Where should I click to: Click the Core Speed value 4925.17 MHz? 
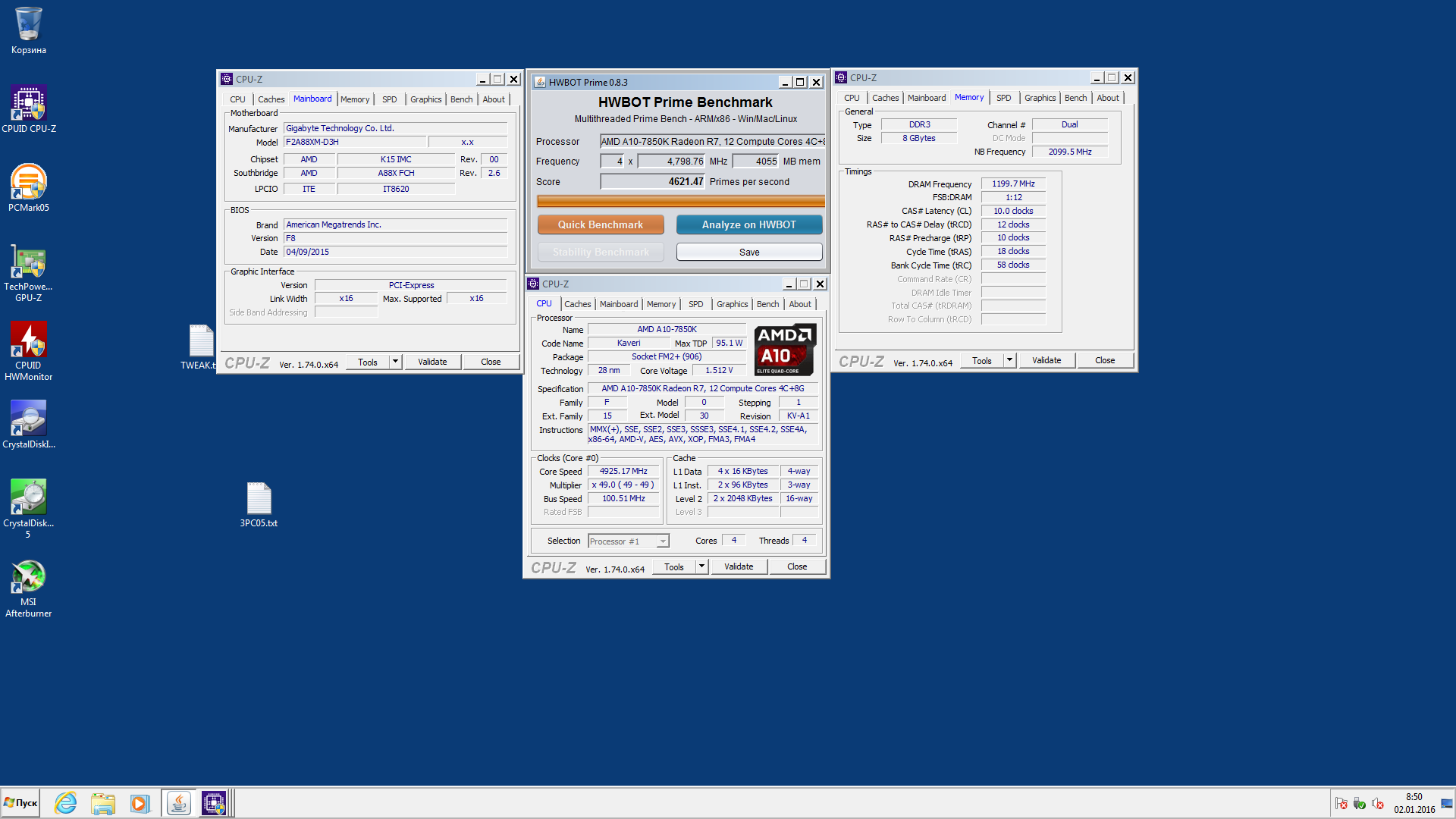point(623,471)
